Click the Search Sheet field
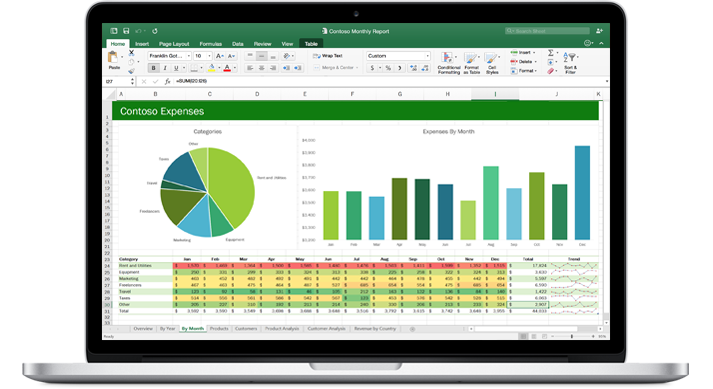The image size is (713, 389). pyautogui.click(x=547, y=31)
